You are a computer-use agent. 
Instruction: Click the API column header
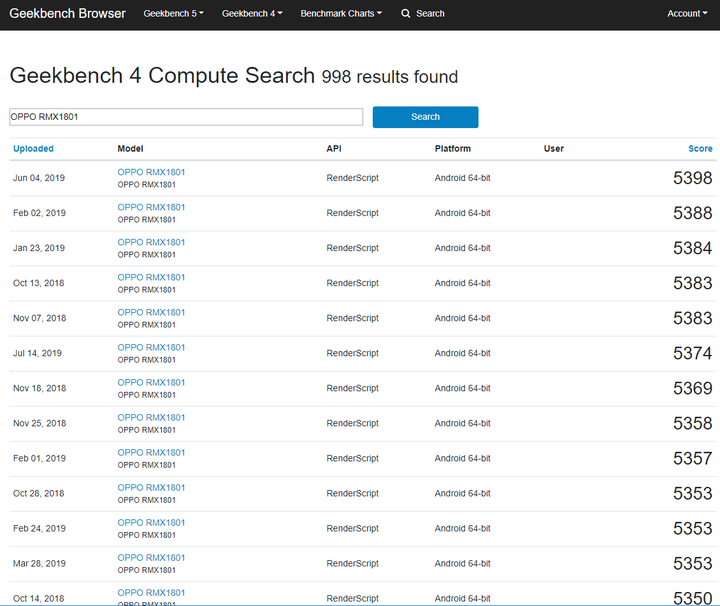[x=334, y=148]
